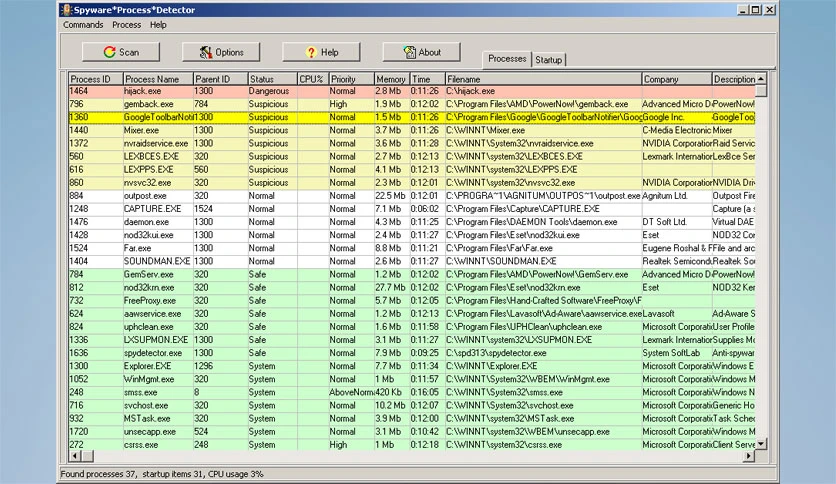The height and width of the screenshot is (484, 836).
Task: Click the Spyware Process Detector title bar icon
Action: pyautogui.click(x=66, y=10)
